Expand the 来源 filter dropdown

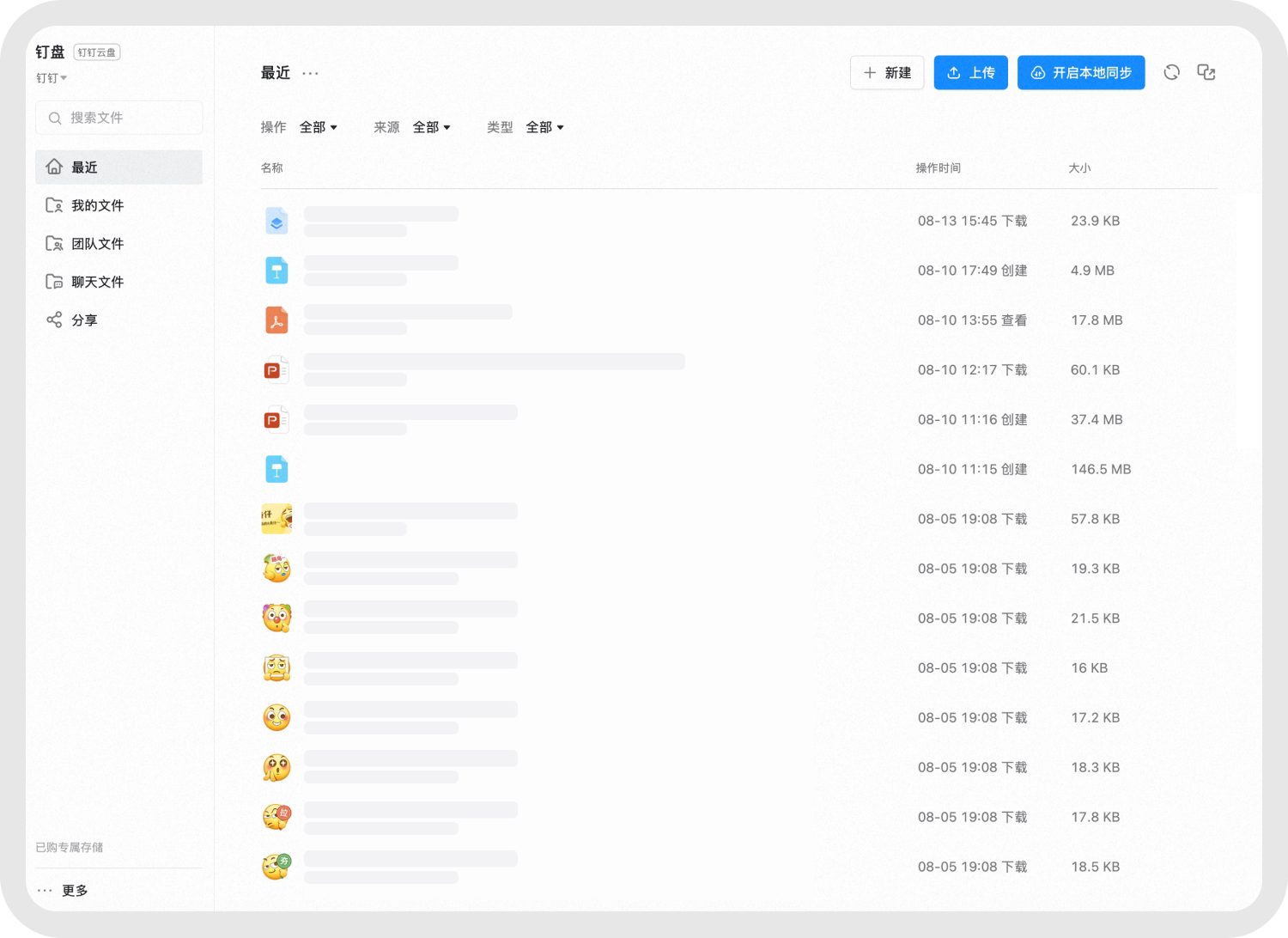pos(432,127)
